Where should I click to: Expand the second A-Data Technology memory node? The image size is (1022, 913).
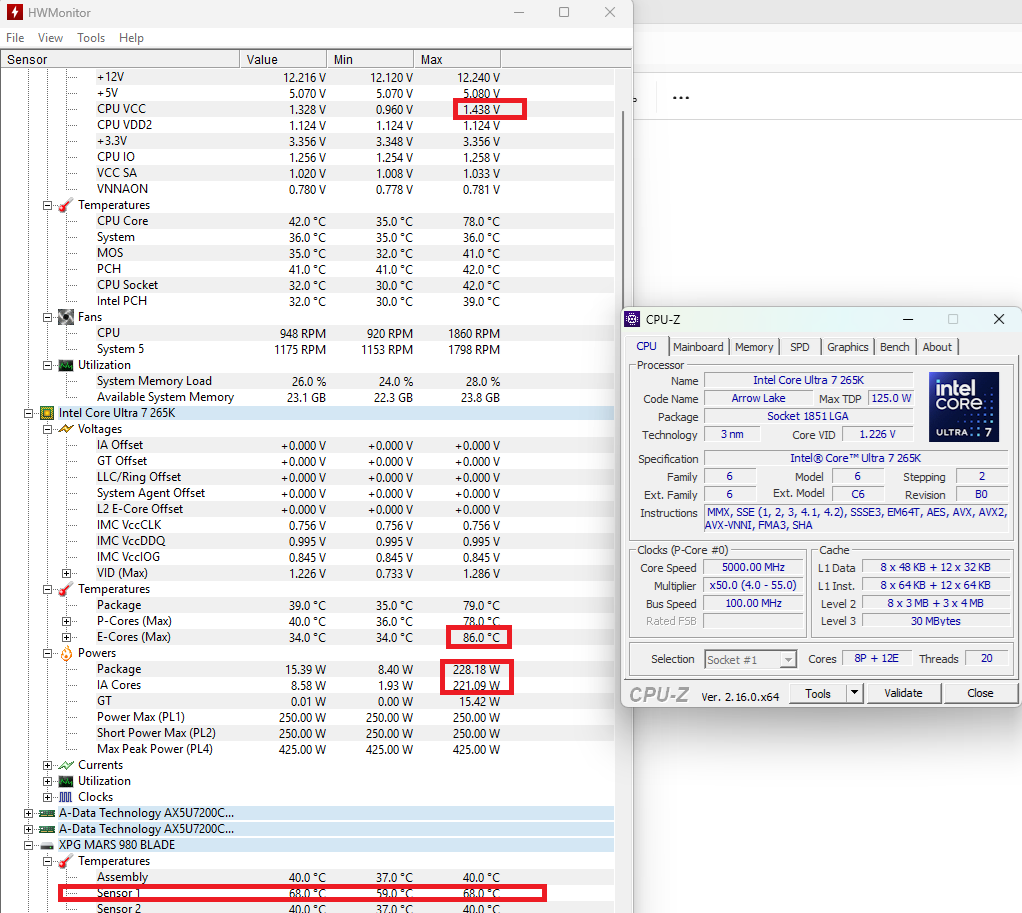pos(28,830)
